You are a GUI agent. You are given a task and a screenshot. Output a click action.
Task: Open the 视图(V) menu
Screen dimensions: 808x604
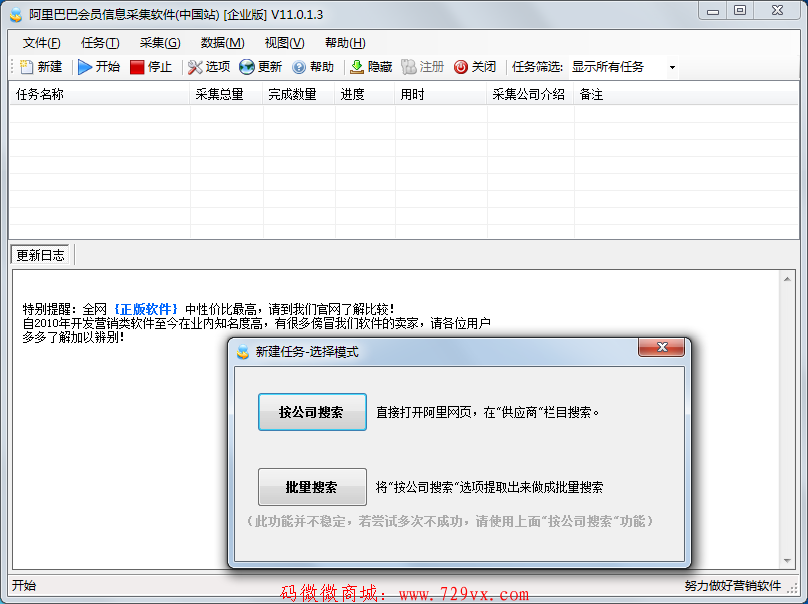284,43
